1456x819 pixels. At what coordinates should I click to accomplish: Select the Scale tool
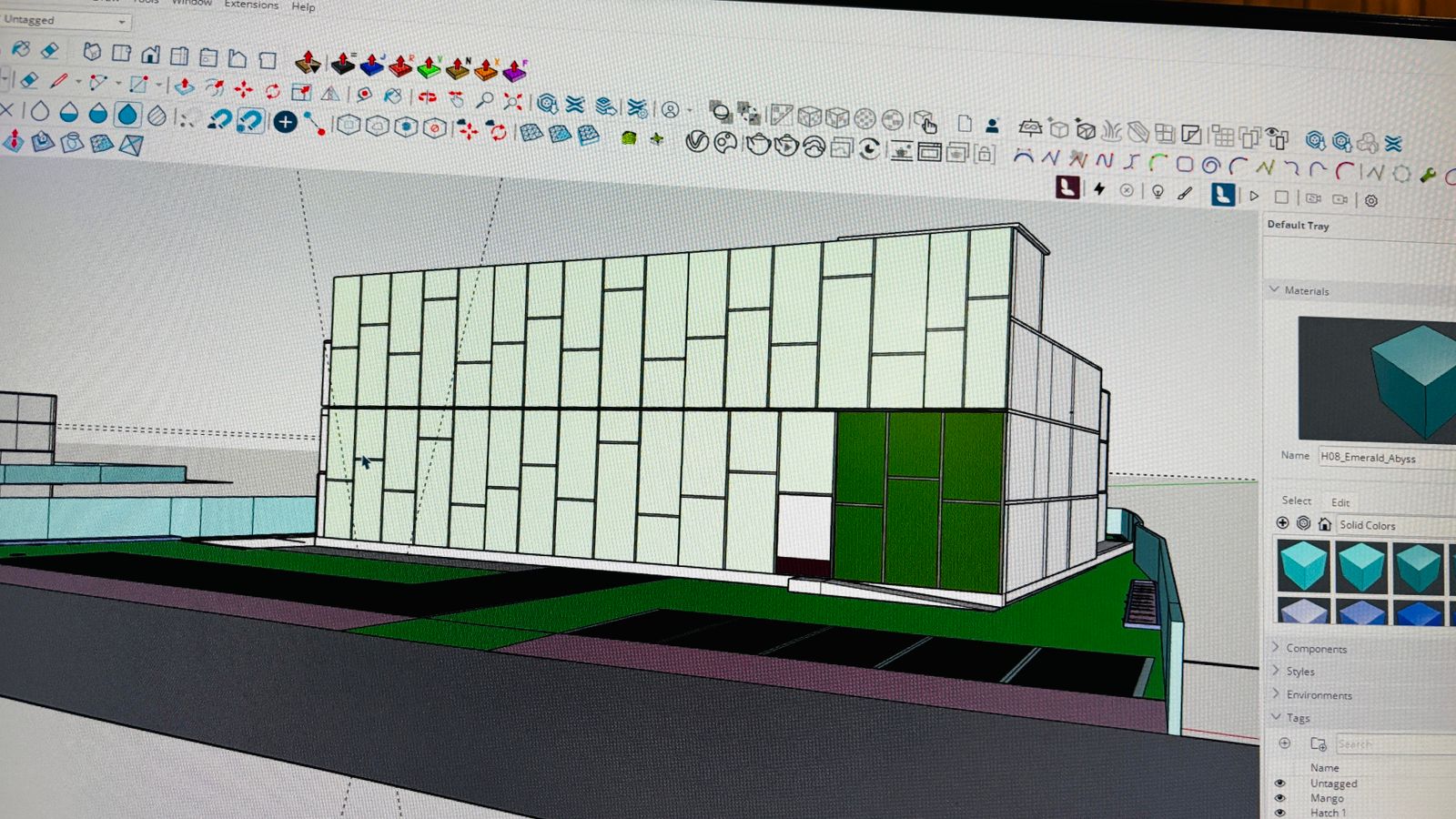[301, 91]
